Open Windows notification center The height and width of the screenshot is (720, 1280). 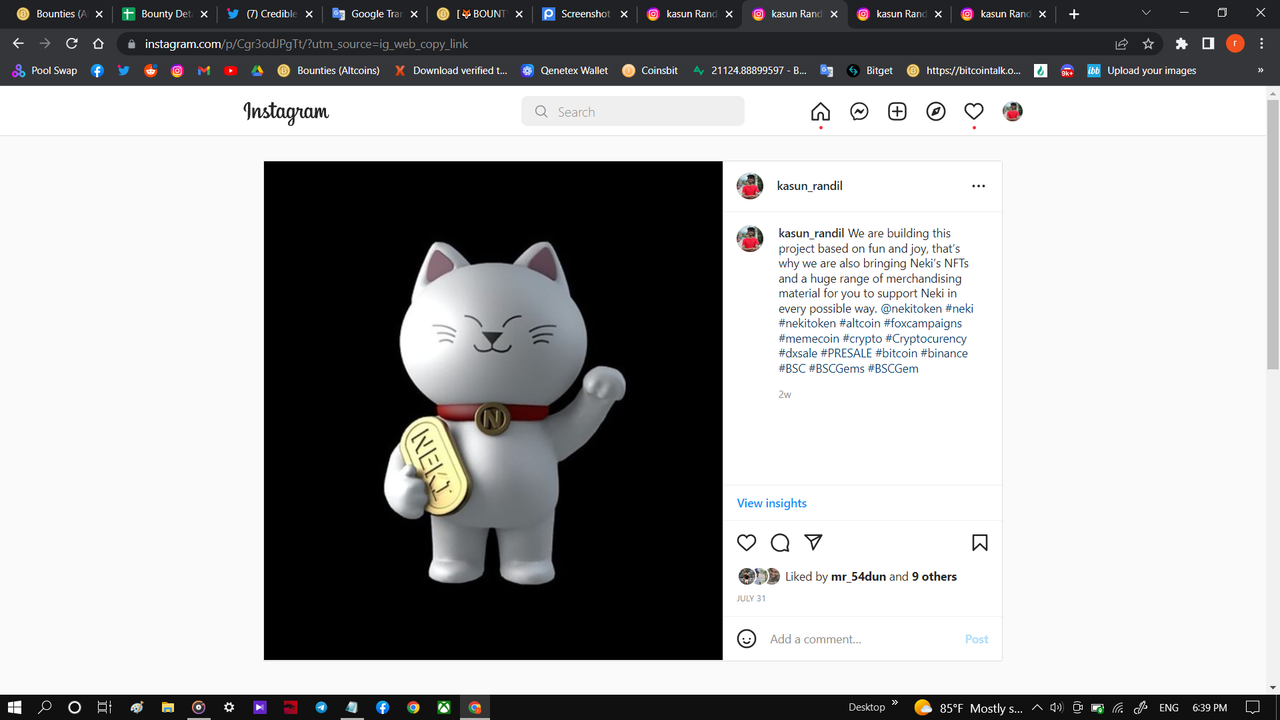click(1252, 707)
